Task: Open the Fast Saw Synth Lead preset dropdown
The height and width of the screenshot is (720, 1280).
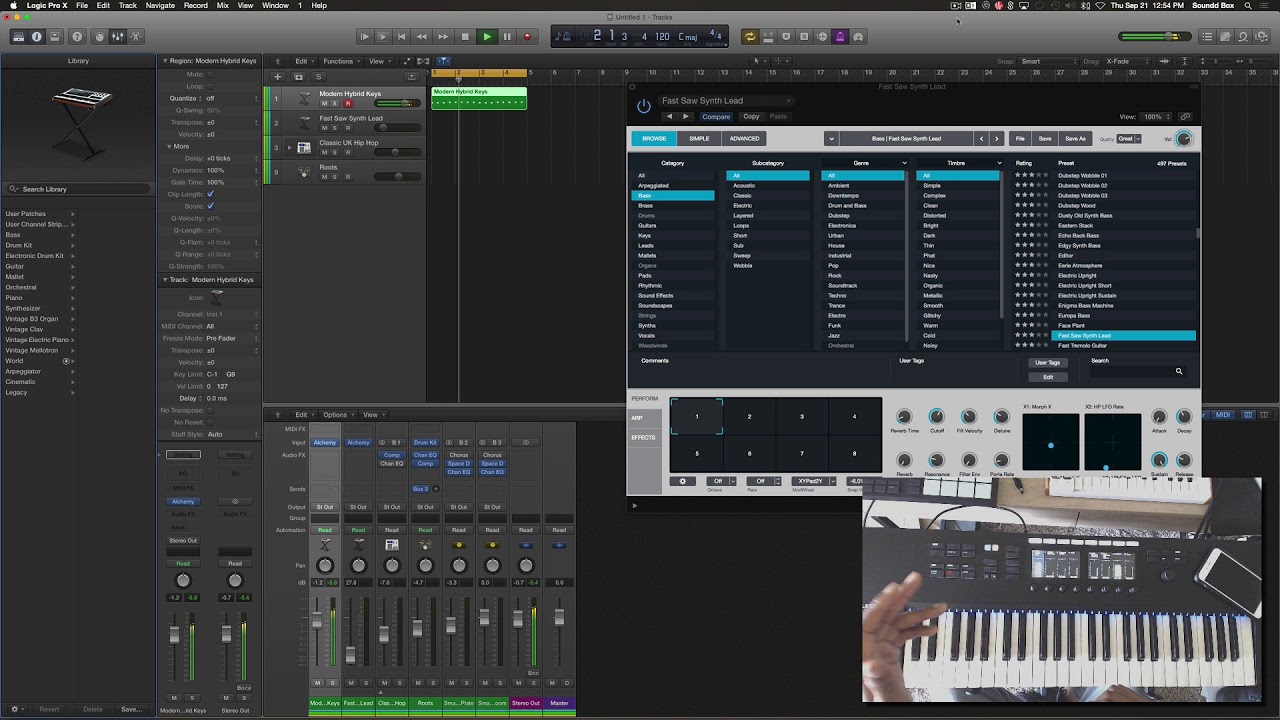Action: (726, 101)
